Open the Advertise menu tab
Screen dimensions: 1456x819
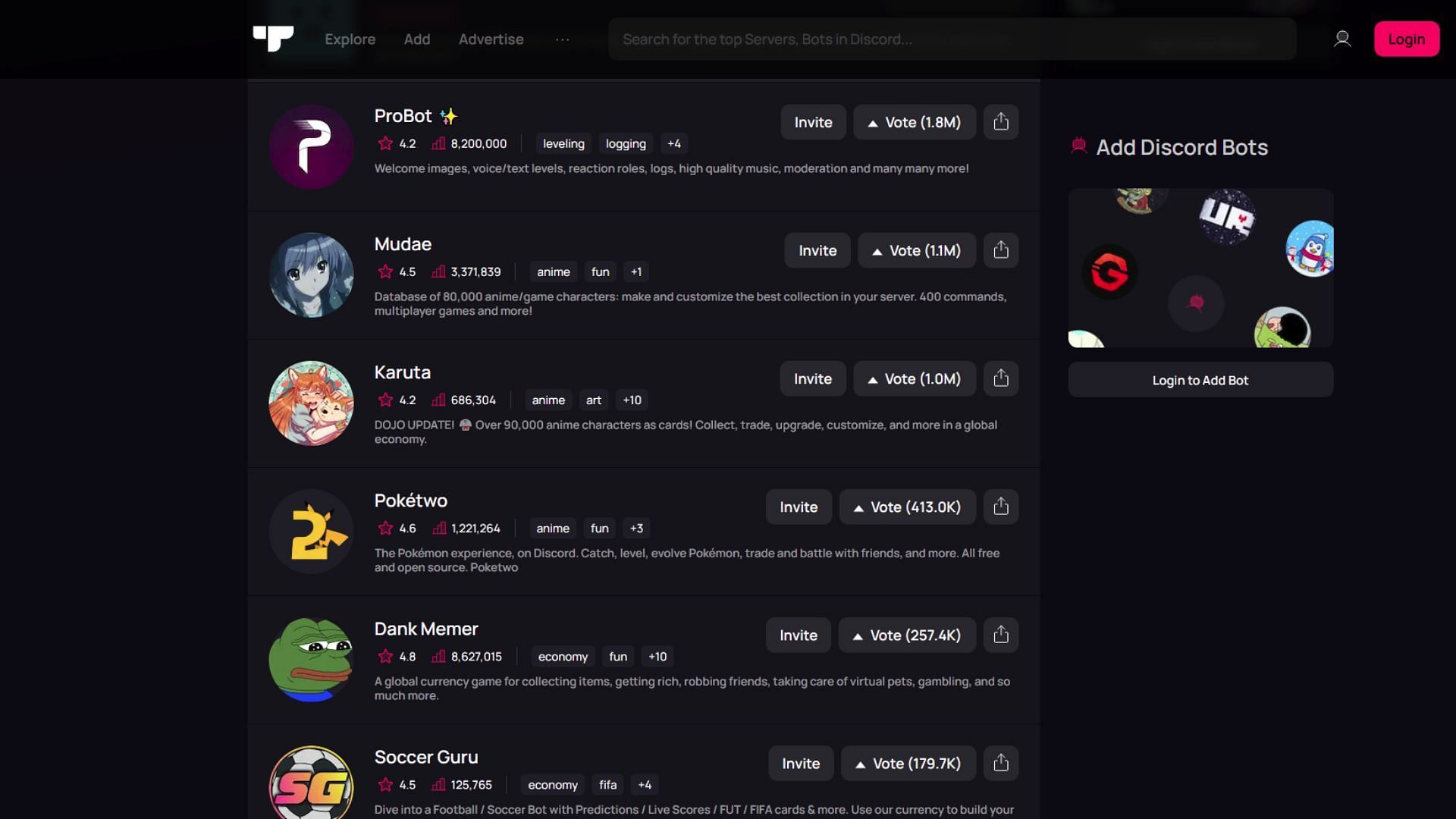tap(491, 39)
